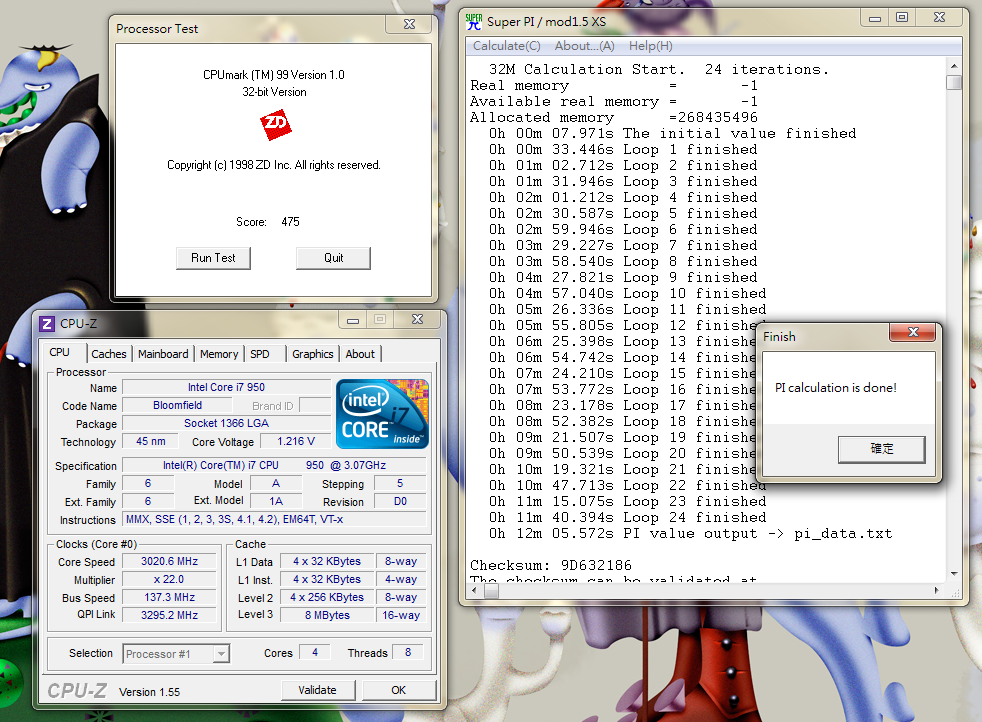Minimize the Super PI window
Screen dimensions: 982x722
point(875,18)
